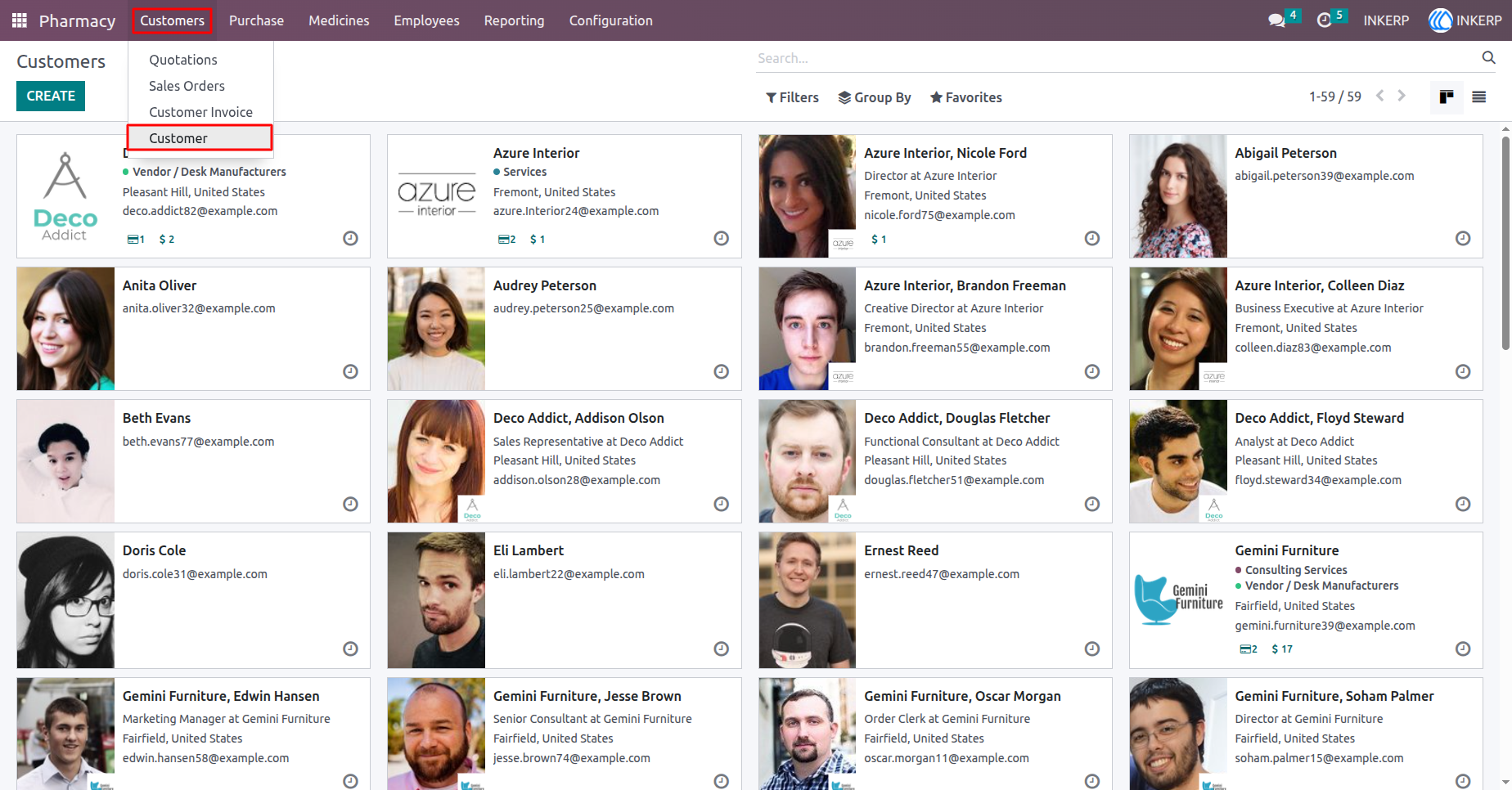Open activity clock on Anita Oliver card
1512x790 pixels.
(x=350, y=371)
